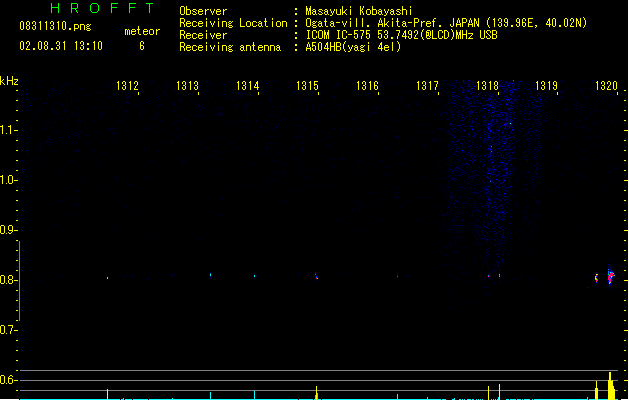Click the 1314 time axis label
Screen dimensions: 629x400
coord(248,86)
